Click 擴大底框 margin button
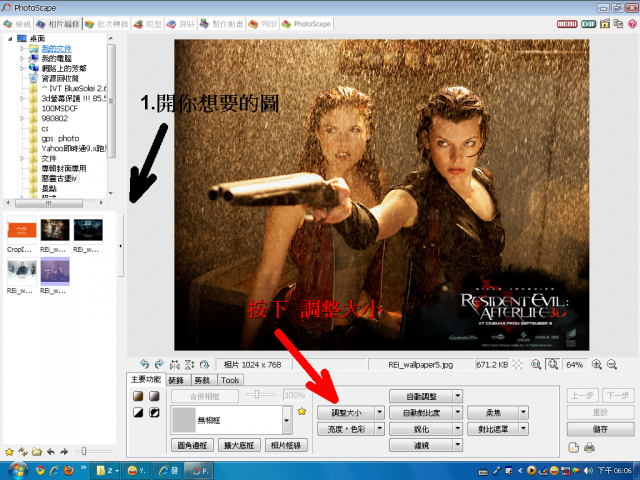Image resolution: width=640 pixels, height=480 pixels. pyautogui.click(x=239, y=445)
